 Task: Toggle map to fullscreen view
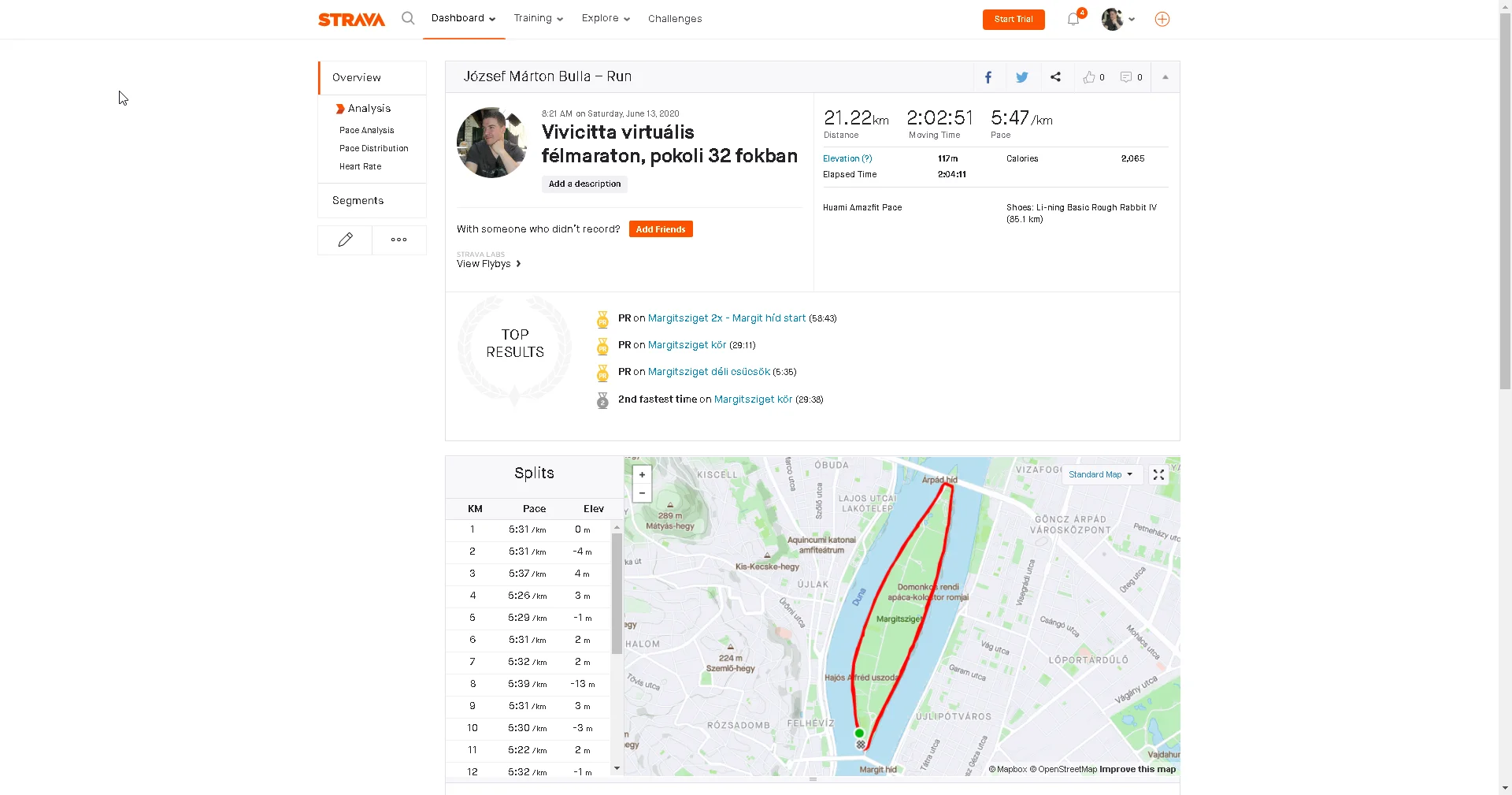tap(1158, 474)
